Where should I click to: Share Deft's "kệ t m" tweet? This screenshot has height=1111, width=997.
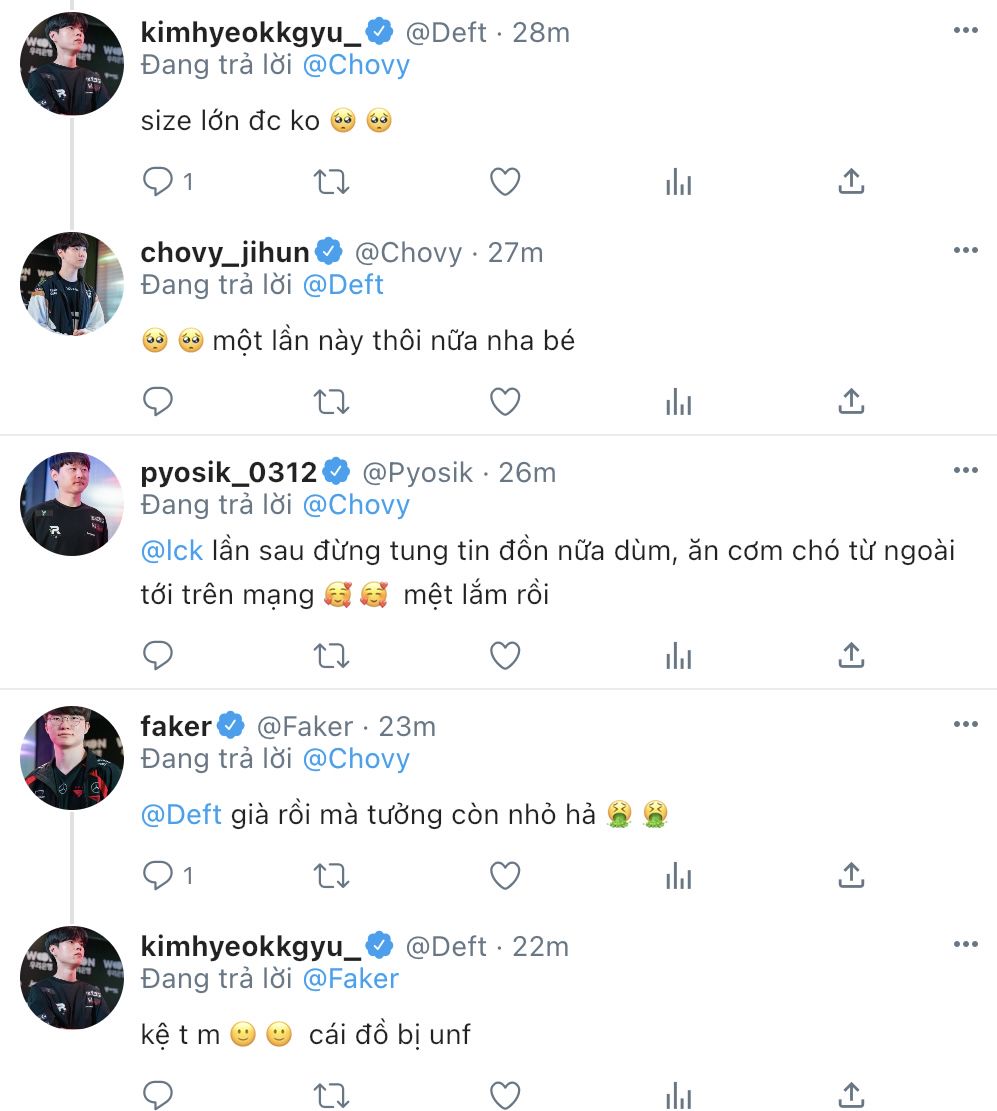(x=850, y=1094)
